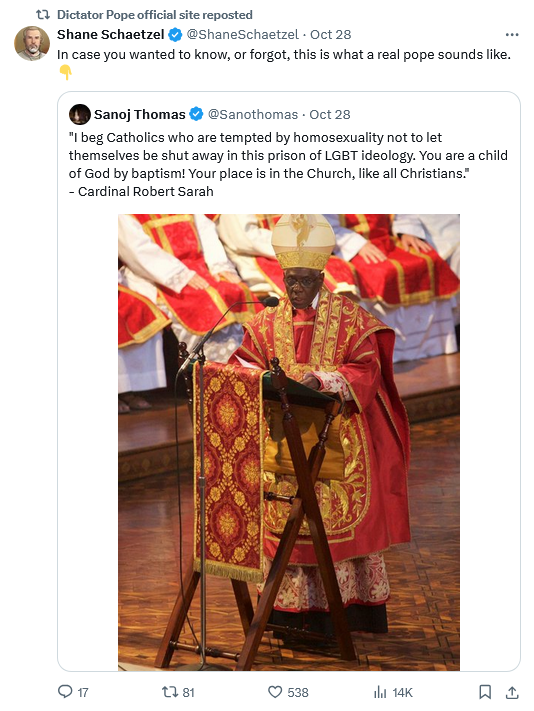
Task: Open the @ShaneSchaetzel handle link
Action: 243,34
